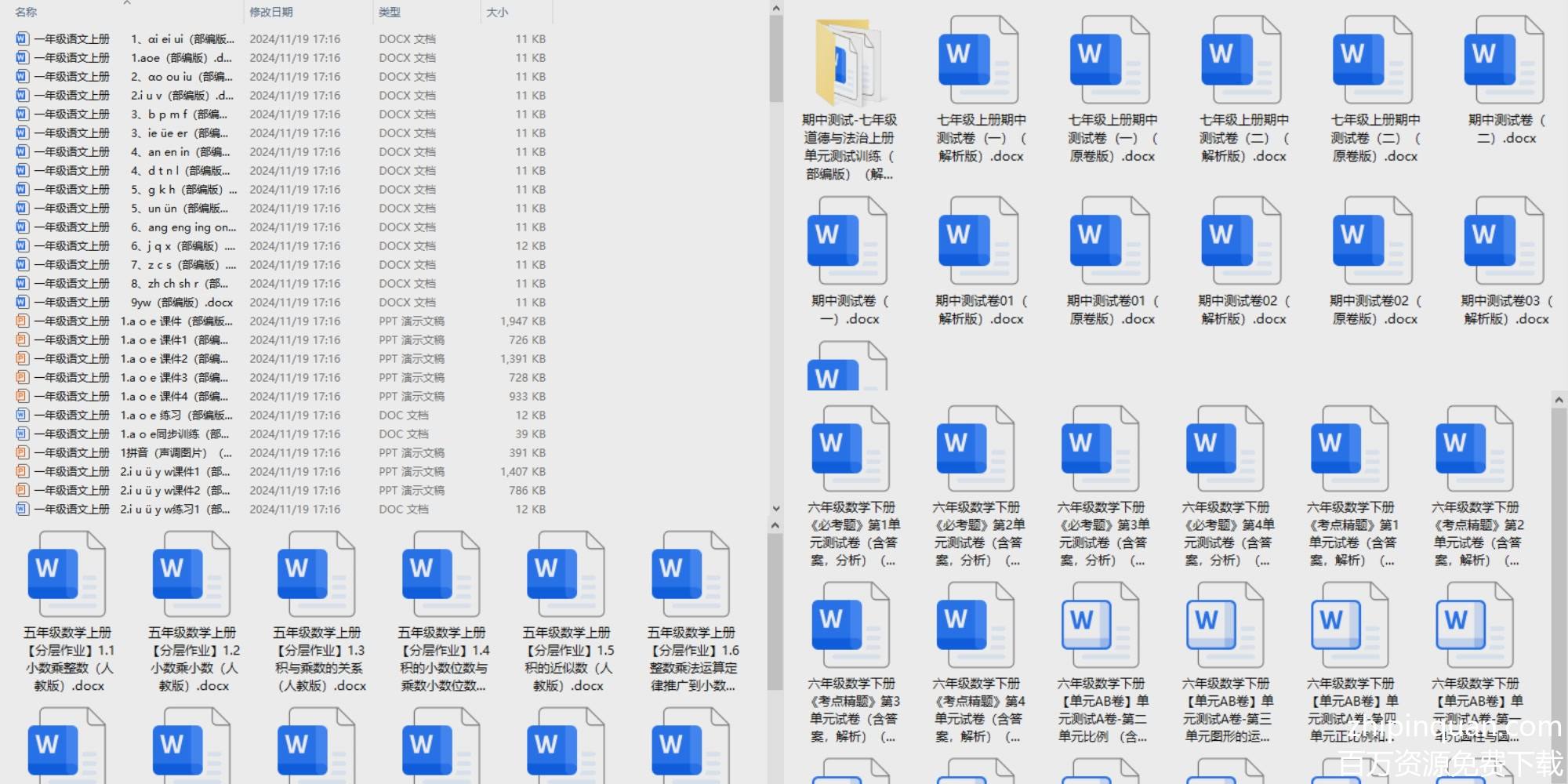Image resolution: width=1568 pixels, height=784 pixels.
Task: Select the 期中测试卷03（解析版）document icon
Action: 1504,241
